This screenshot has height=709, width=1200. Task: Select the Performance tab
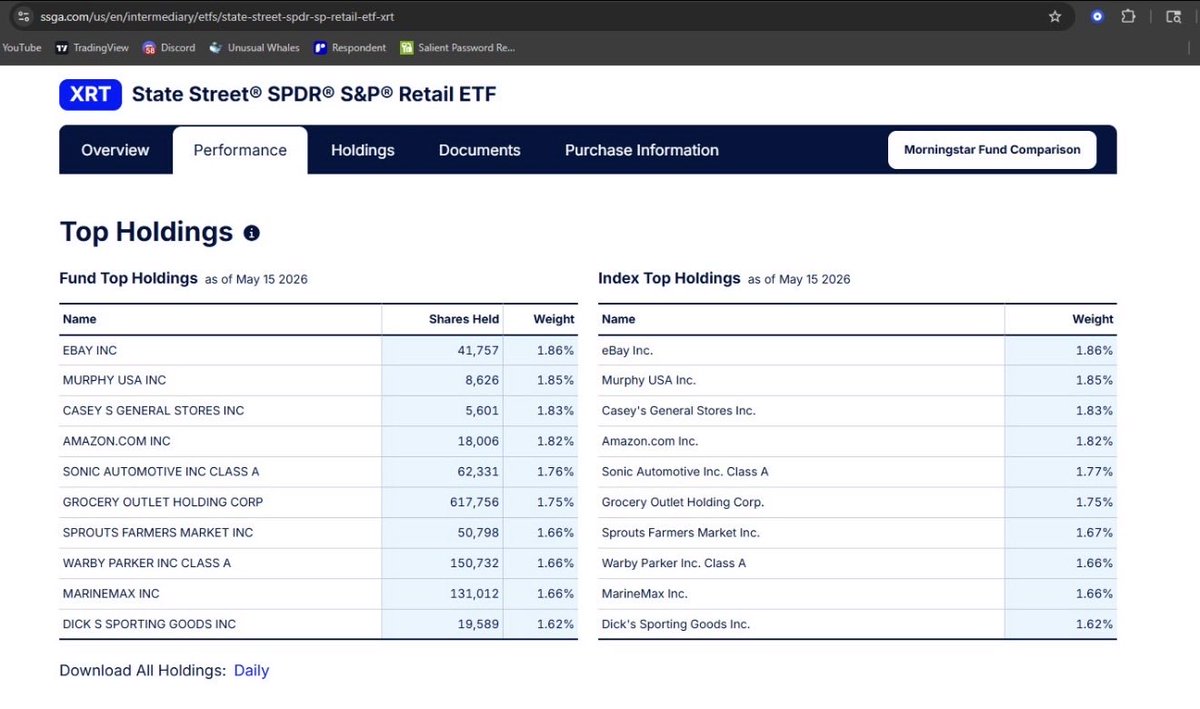(x=240, y=150)
